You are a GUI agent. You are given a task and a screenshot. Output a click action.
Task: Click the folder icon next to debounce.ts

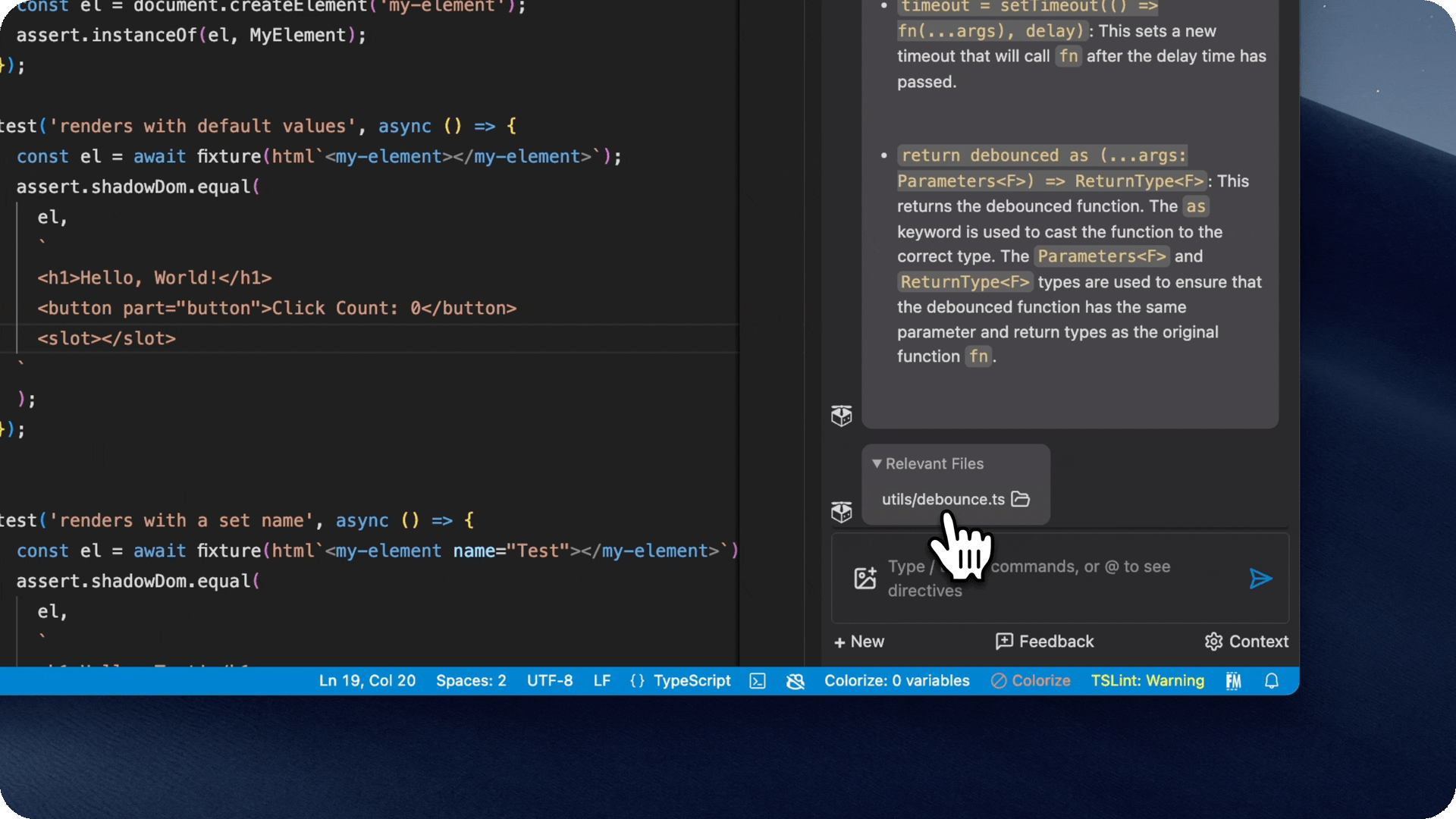[x=1020, y=499]
